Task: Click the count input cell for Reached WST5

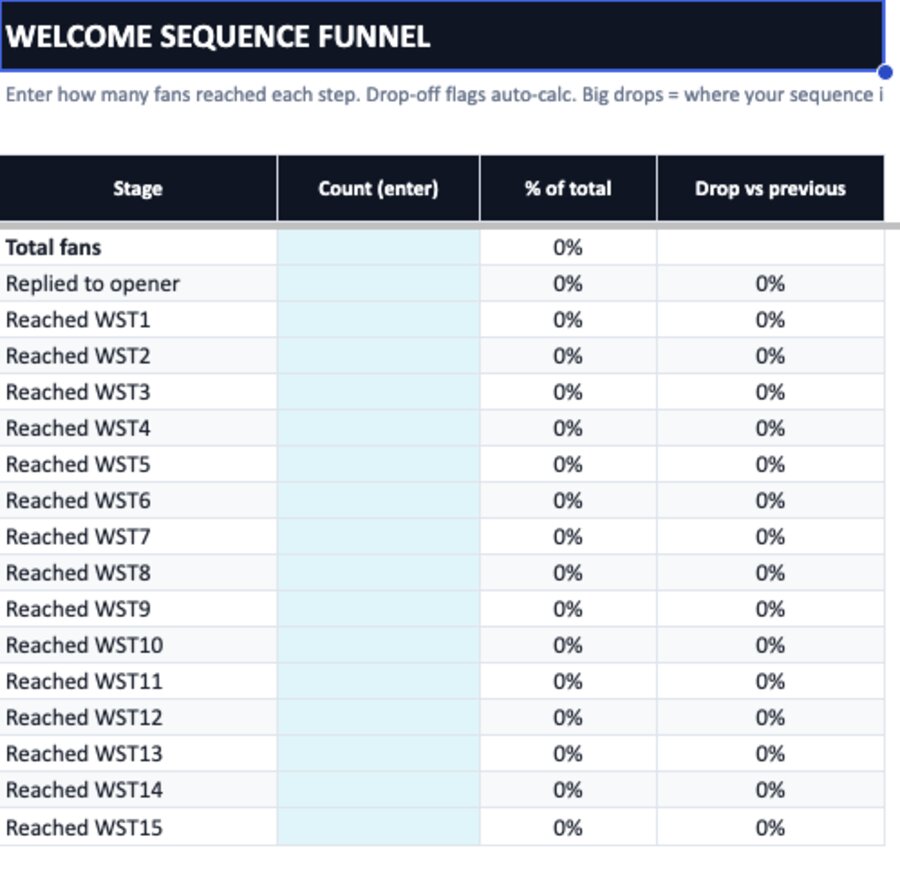Action: click(x=378, y=464)
